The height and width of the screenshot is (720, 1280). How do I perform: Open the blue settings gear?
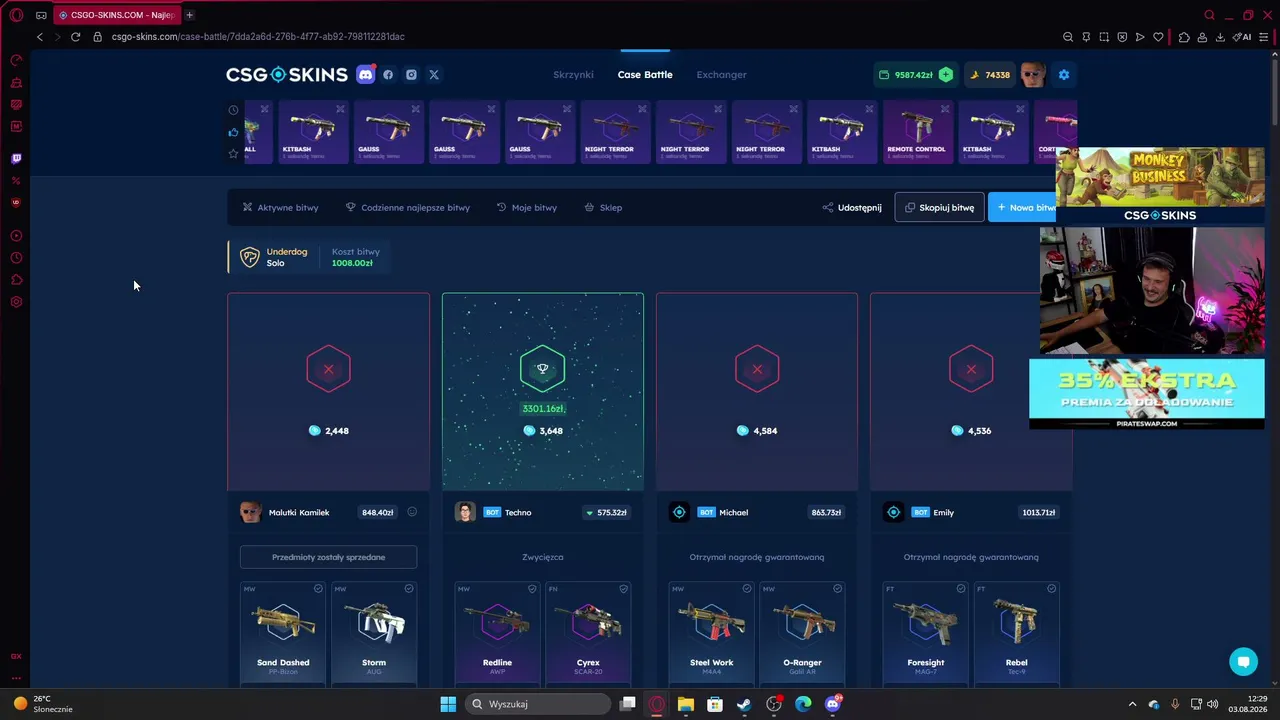(x=1064, y=74)
